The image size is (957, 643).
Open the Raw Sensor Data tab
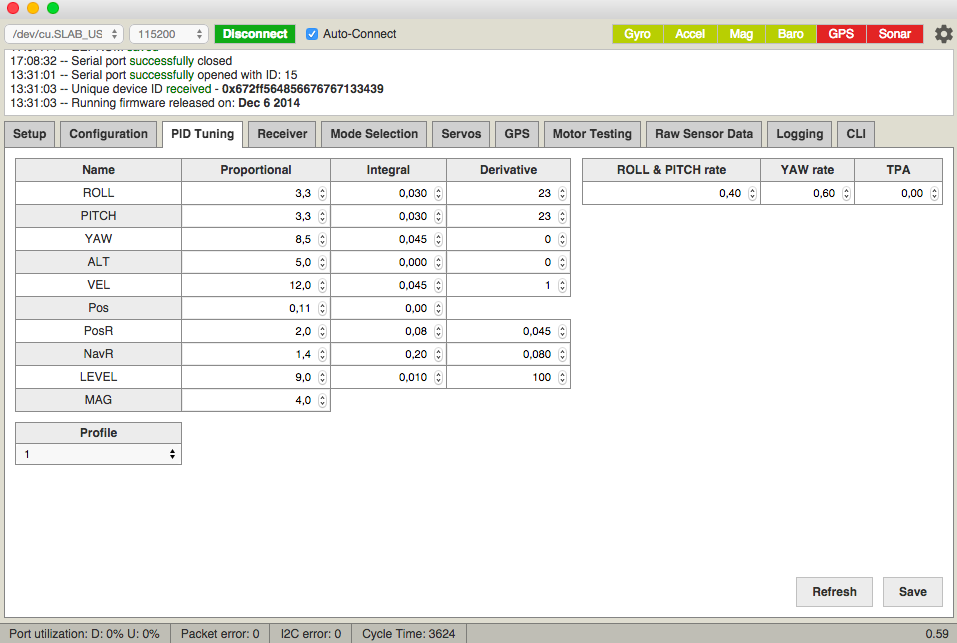[x=703, y=134]
